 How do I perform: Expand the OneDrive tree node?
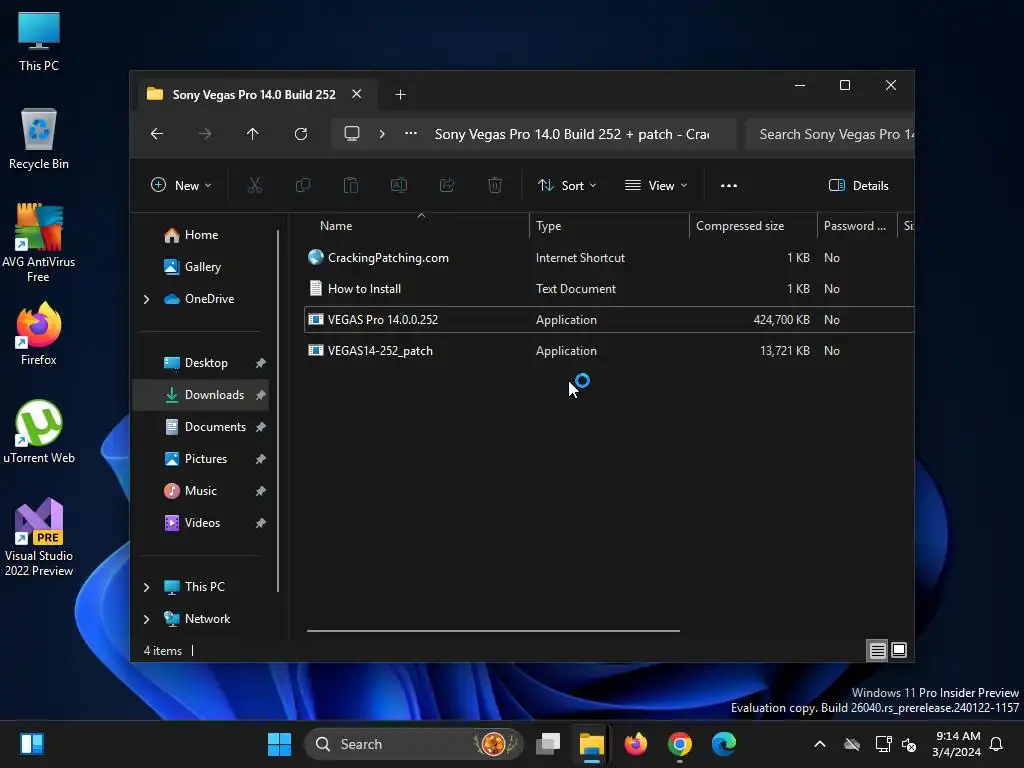click(x=146, y=299)
